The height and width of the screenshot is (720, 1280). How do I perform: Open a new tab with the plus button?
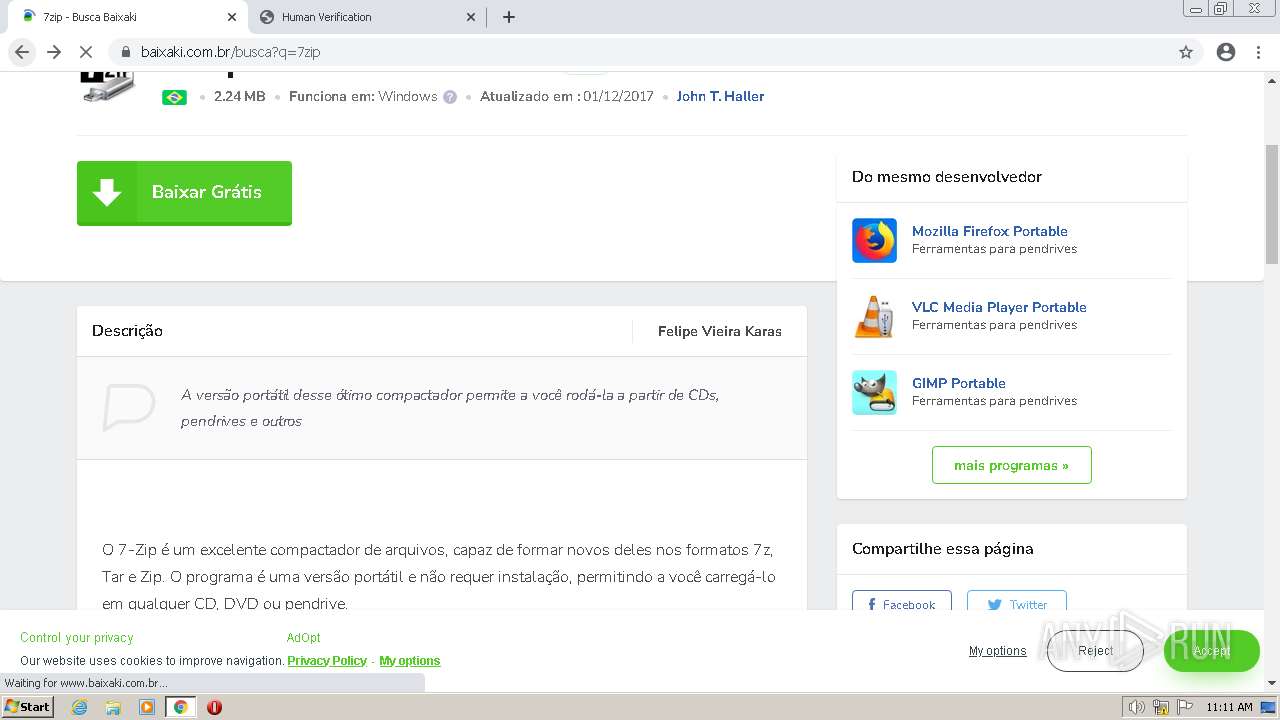coord(509,17)
